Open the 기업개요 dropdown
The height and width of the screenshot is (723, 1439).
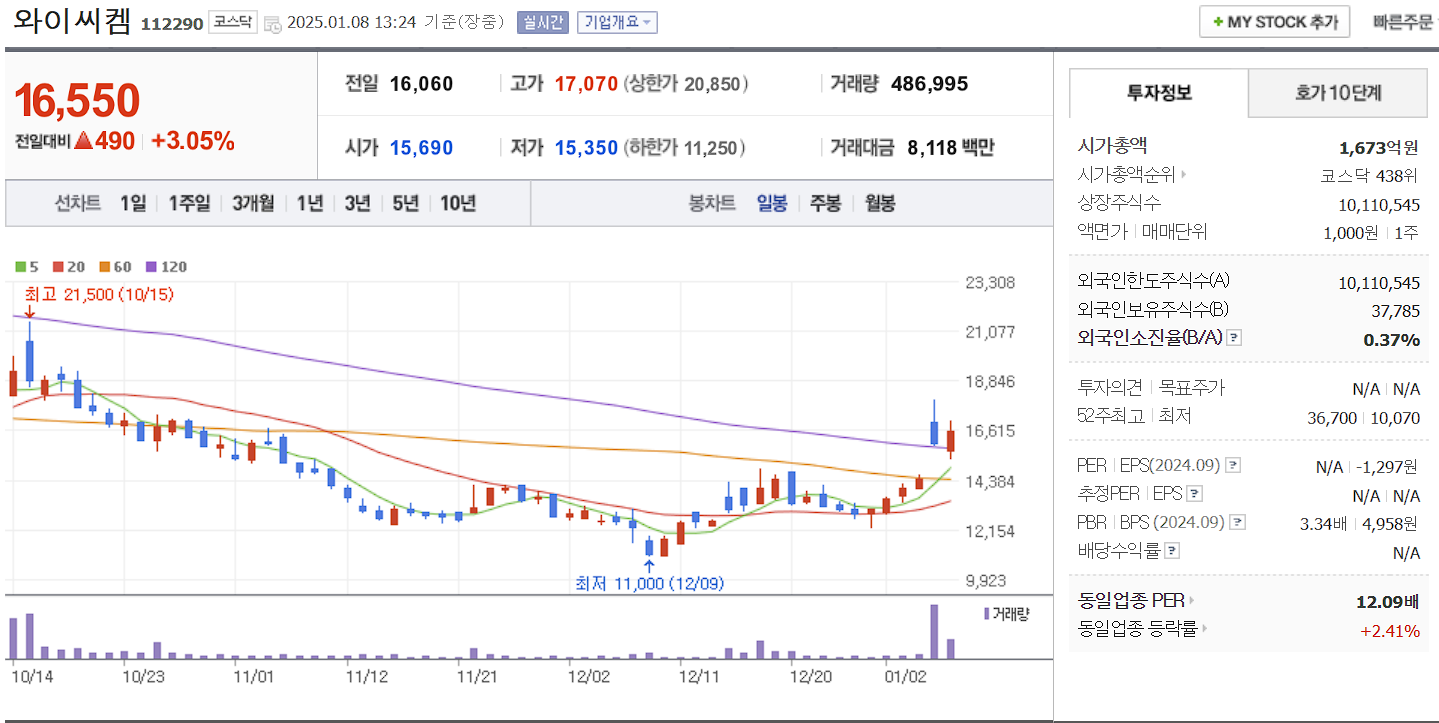[618, 22]
